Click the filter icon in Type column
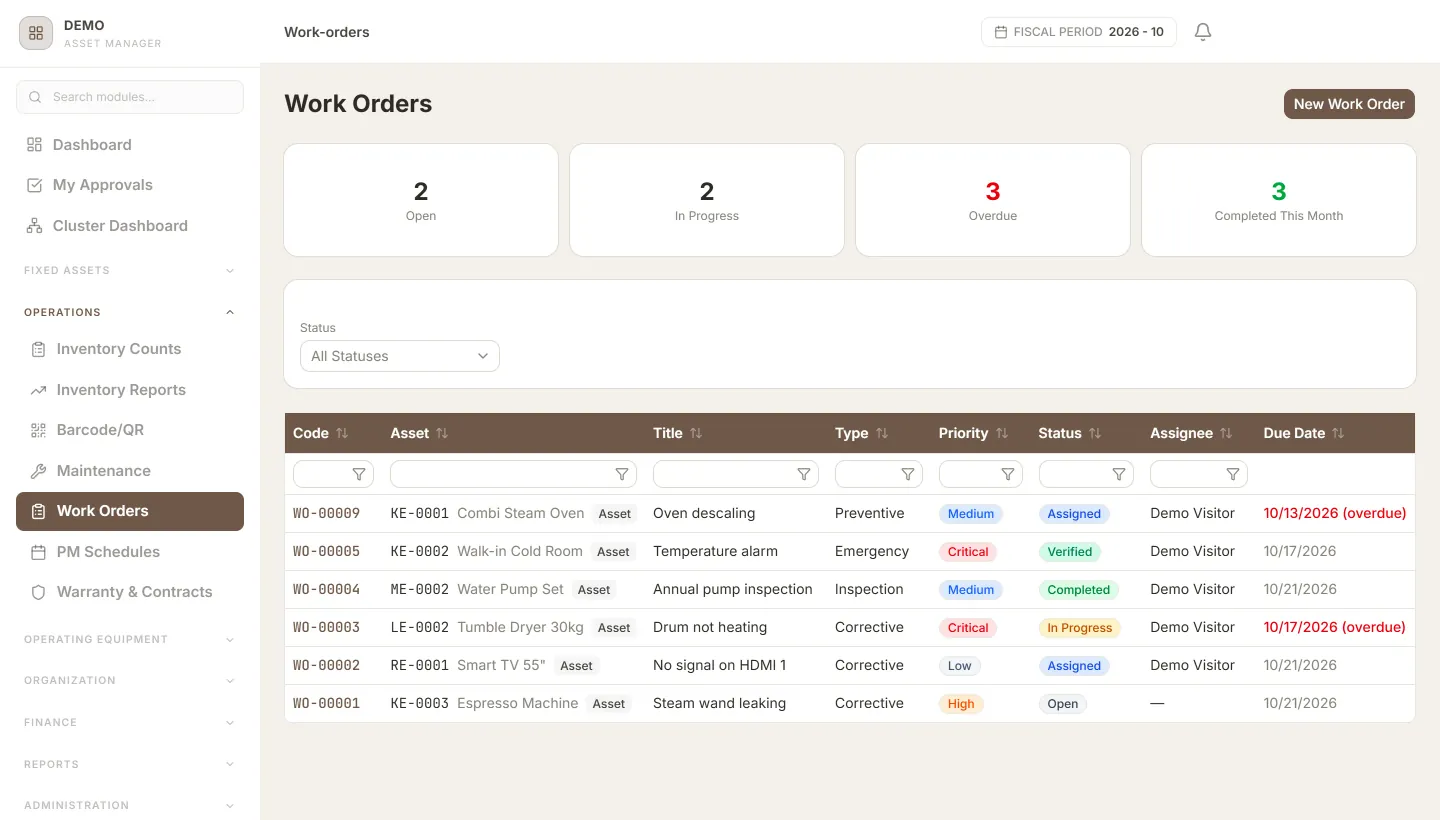This screenshot has height=820, width=1440. pyautogui.click(x=908, y=474)
